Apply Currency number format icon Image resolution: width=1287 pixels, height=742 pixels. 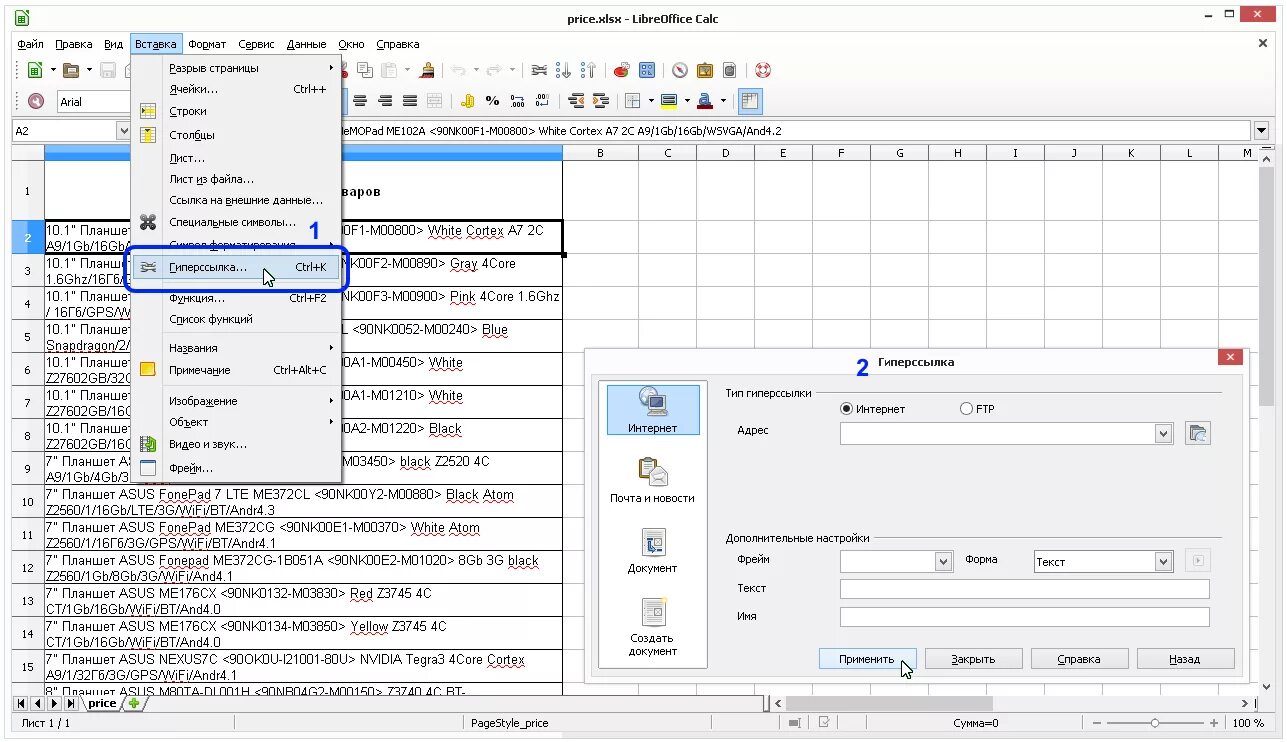point(468,101)
